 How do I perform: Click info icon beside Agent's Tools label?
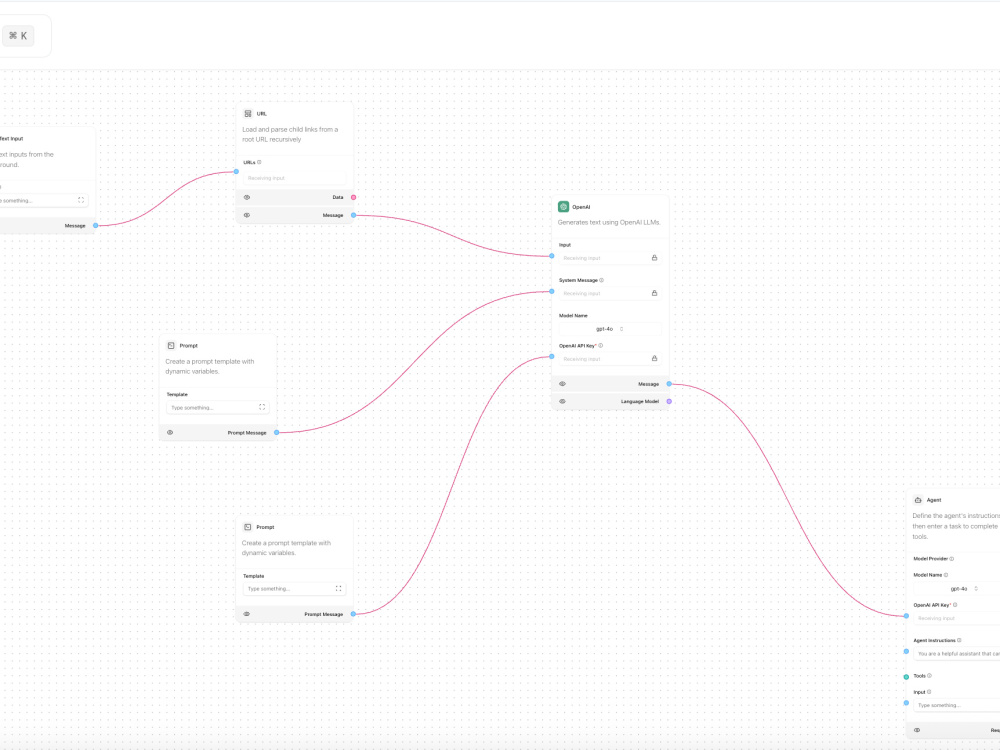[x=929, y=675]
